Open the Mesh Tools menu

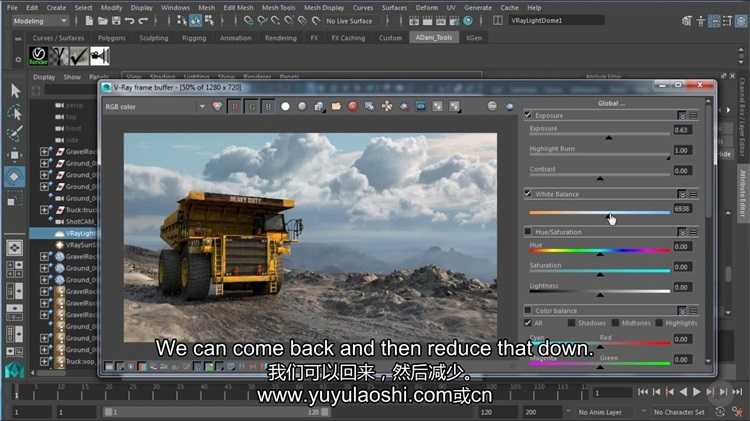pos(278,8)
